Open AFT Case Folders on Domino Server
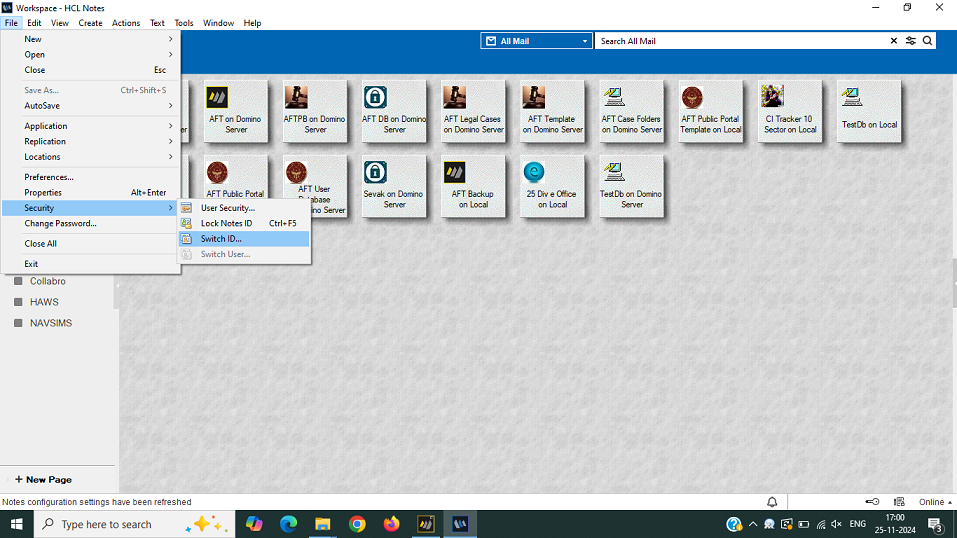The width and height of the screenshot is (957, 538). point(632,112)
